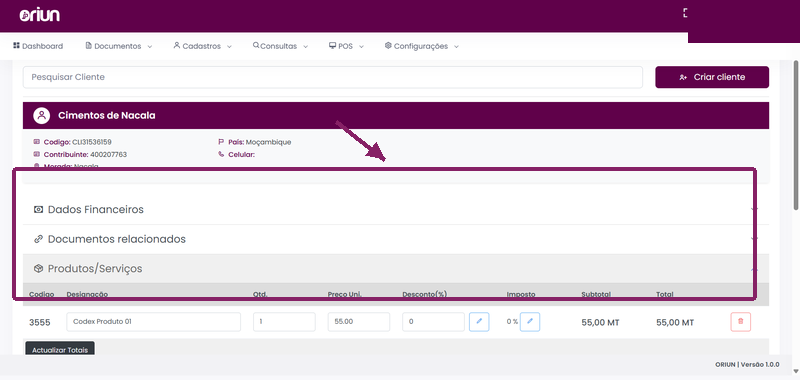Viewport: 800px width, 380px height.
Task: Open the Documentos menu
Action: click(x=118, y=46)
